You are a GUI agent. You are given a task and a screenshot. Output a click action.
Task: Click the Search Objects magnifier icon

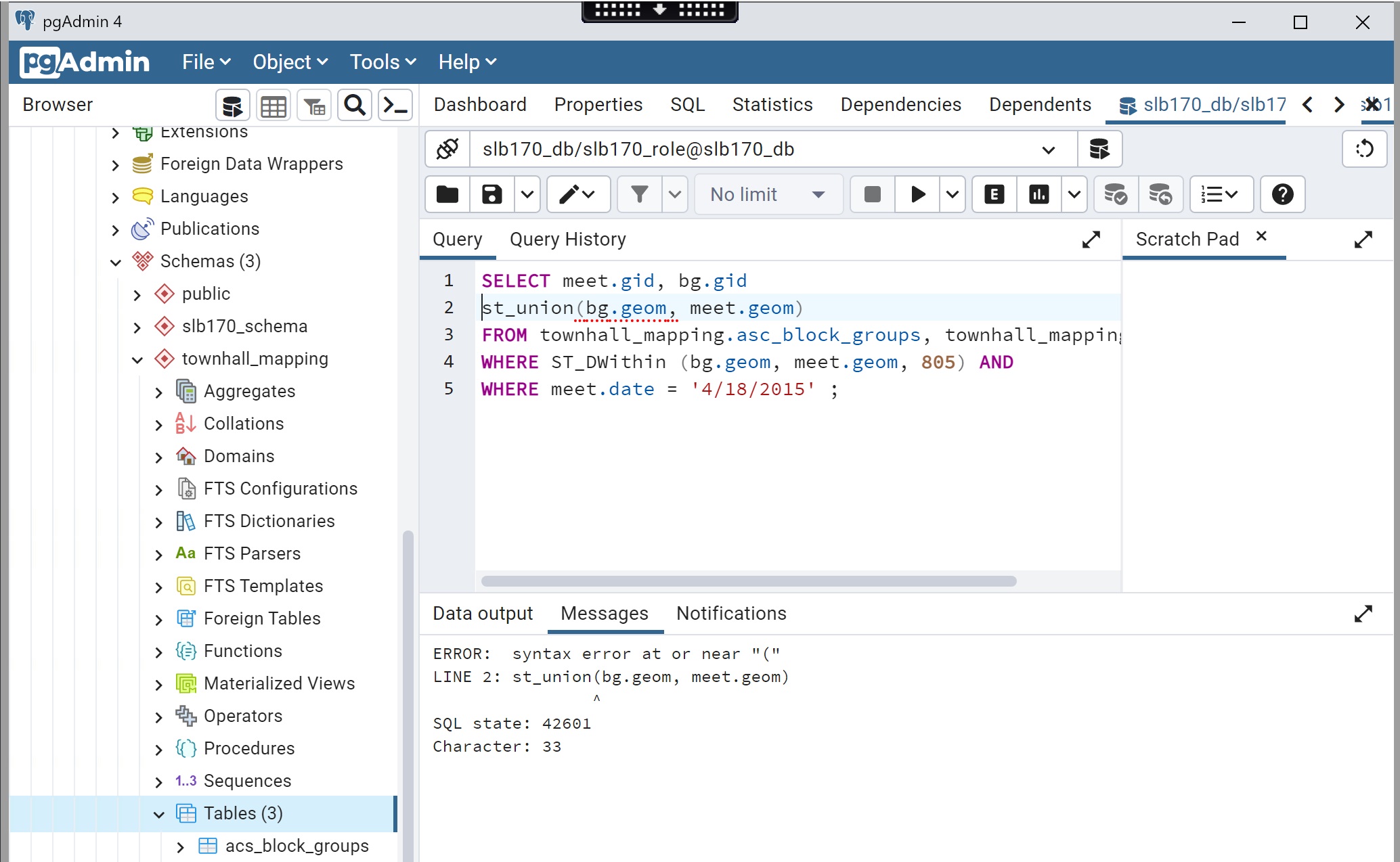coord(355,106)
